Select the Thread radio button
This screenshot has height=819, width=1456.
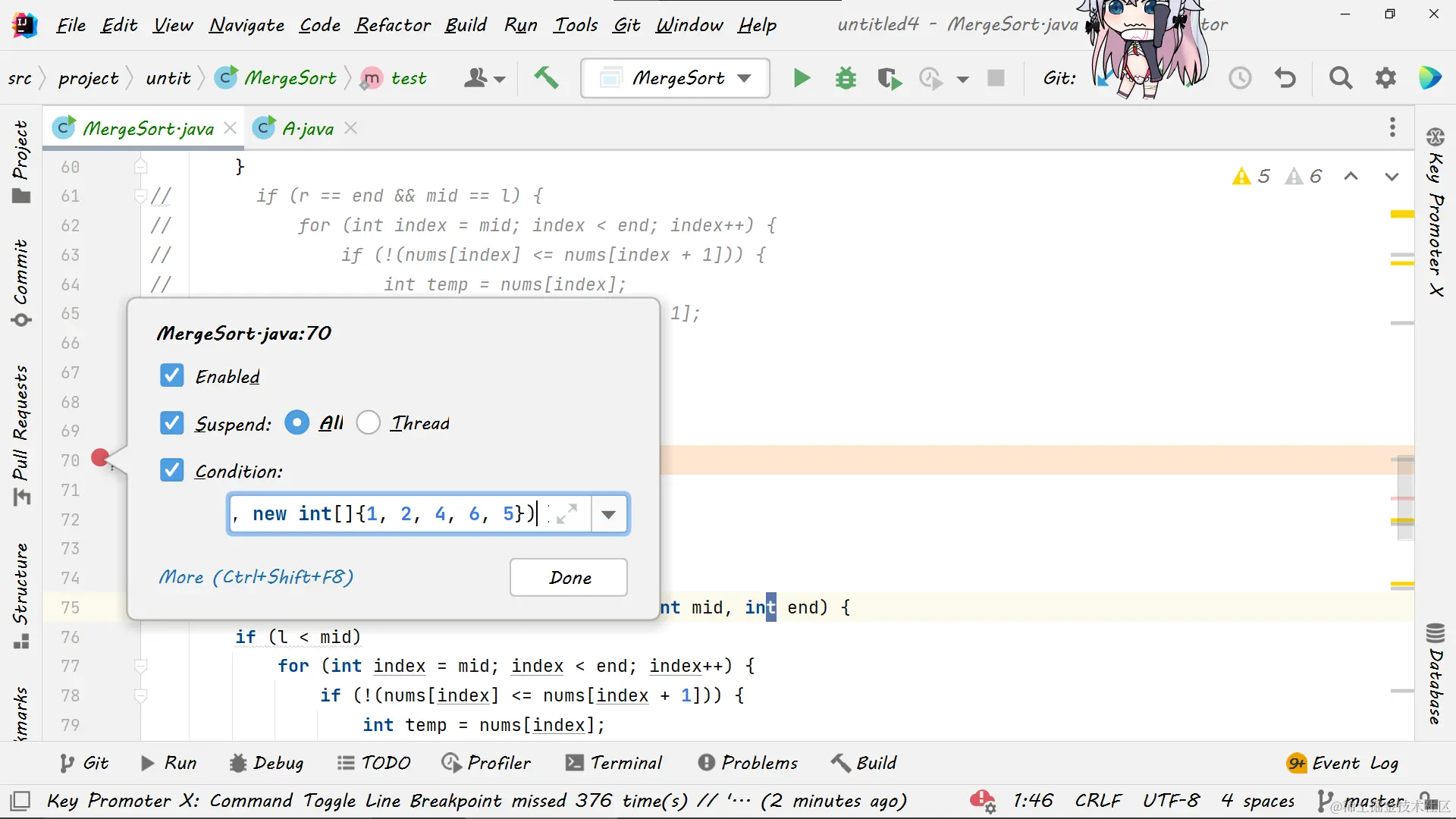point(369,422)
